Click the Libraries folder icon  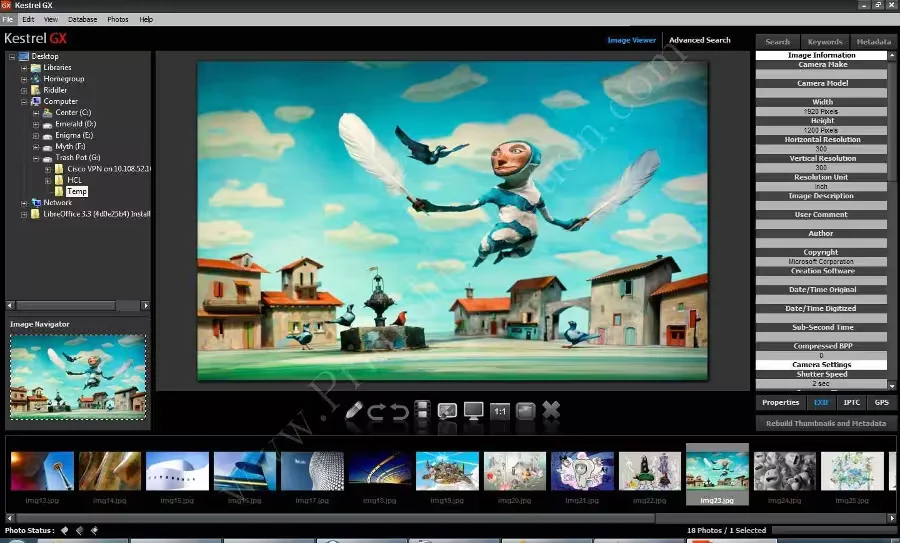pyautogui.click(x=36, y=67)
